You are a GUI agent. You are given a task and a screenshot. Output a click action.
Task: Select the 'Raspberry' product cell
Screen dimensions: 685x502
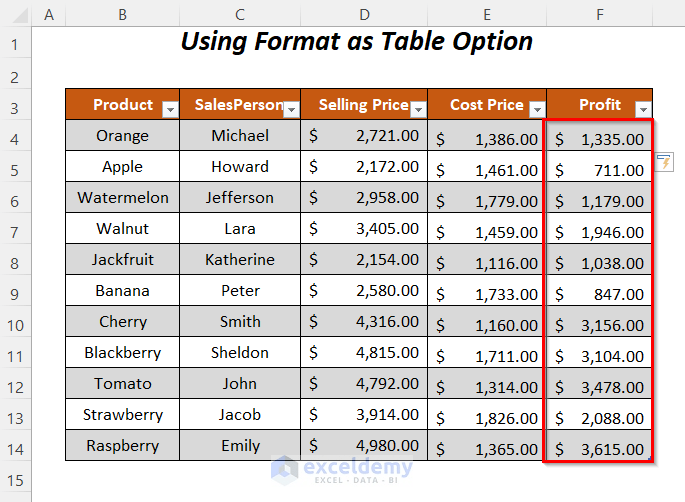[x=123, y=446]
